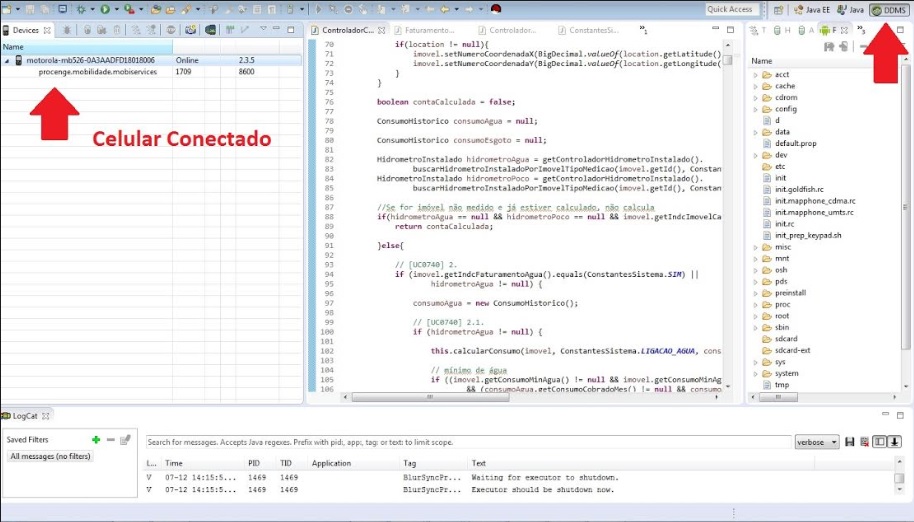The image size is (914, 522).
Task: Toggle display of saved filters view in LogCat
Action: pyautogui.click(x=879, y=442)
